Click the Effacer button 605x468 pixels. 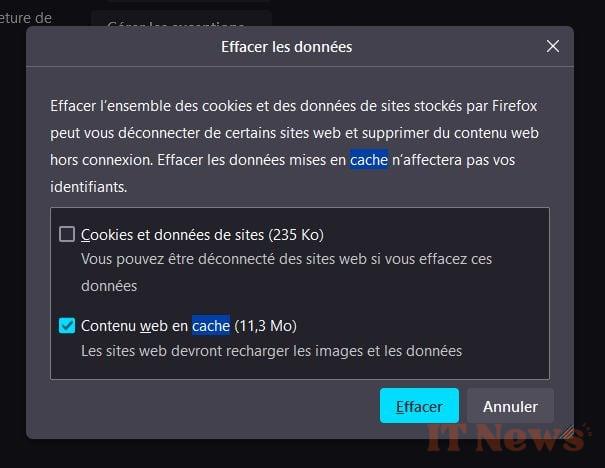(419, 406)
